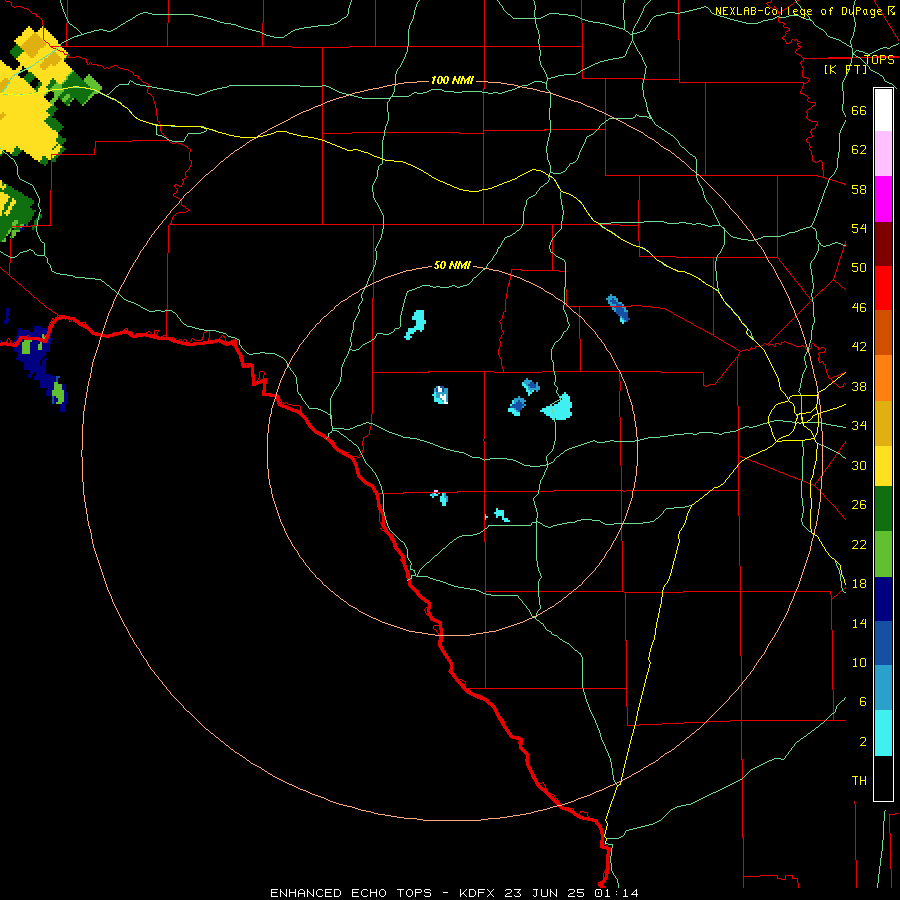Screen dimensions: 900x900
Task: Click the black TH threshold legend swatch
Action: click(x=883, y=778)
